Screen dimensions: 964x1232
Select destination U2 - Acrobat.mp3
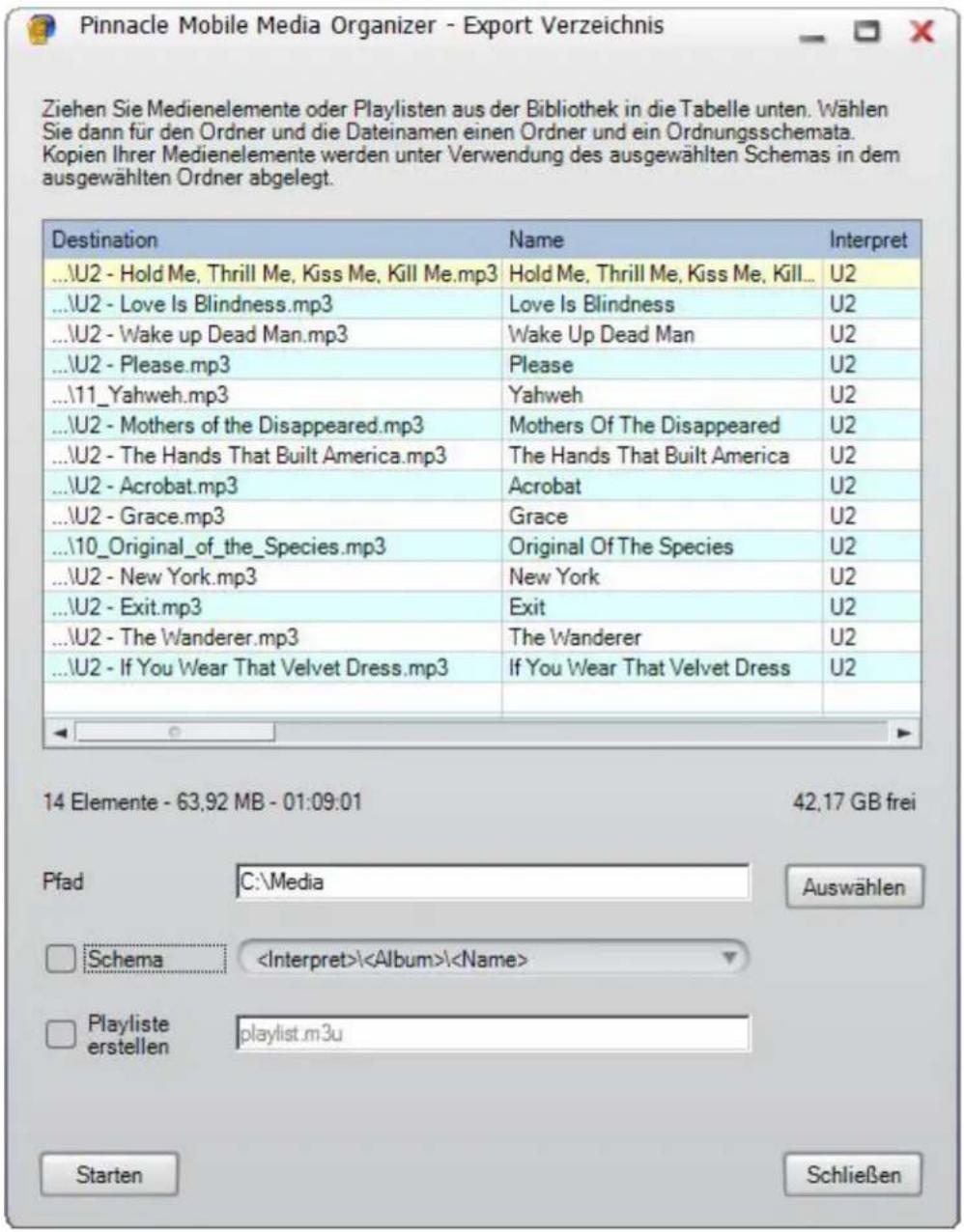click(273, 486)
